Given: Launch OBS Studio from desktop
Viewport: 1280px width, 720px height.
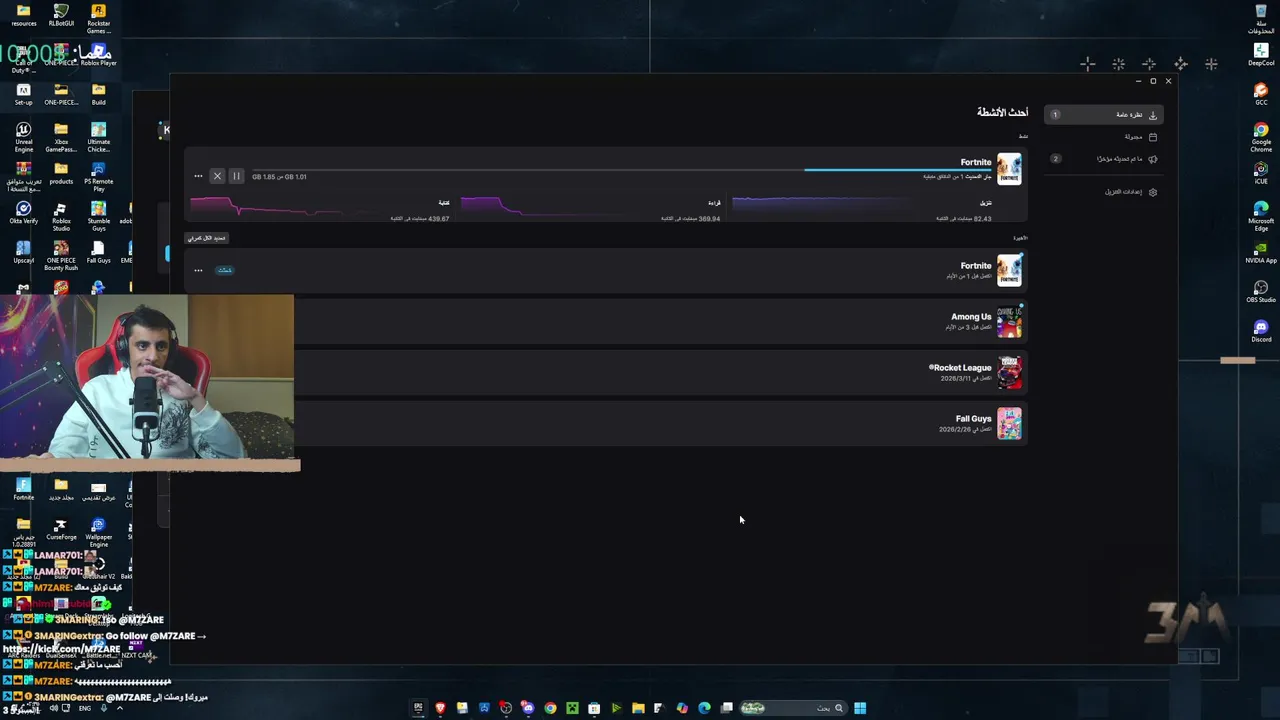Looking at the screenshot, I should point(1261,292).
